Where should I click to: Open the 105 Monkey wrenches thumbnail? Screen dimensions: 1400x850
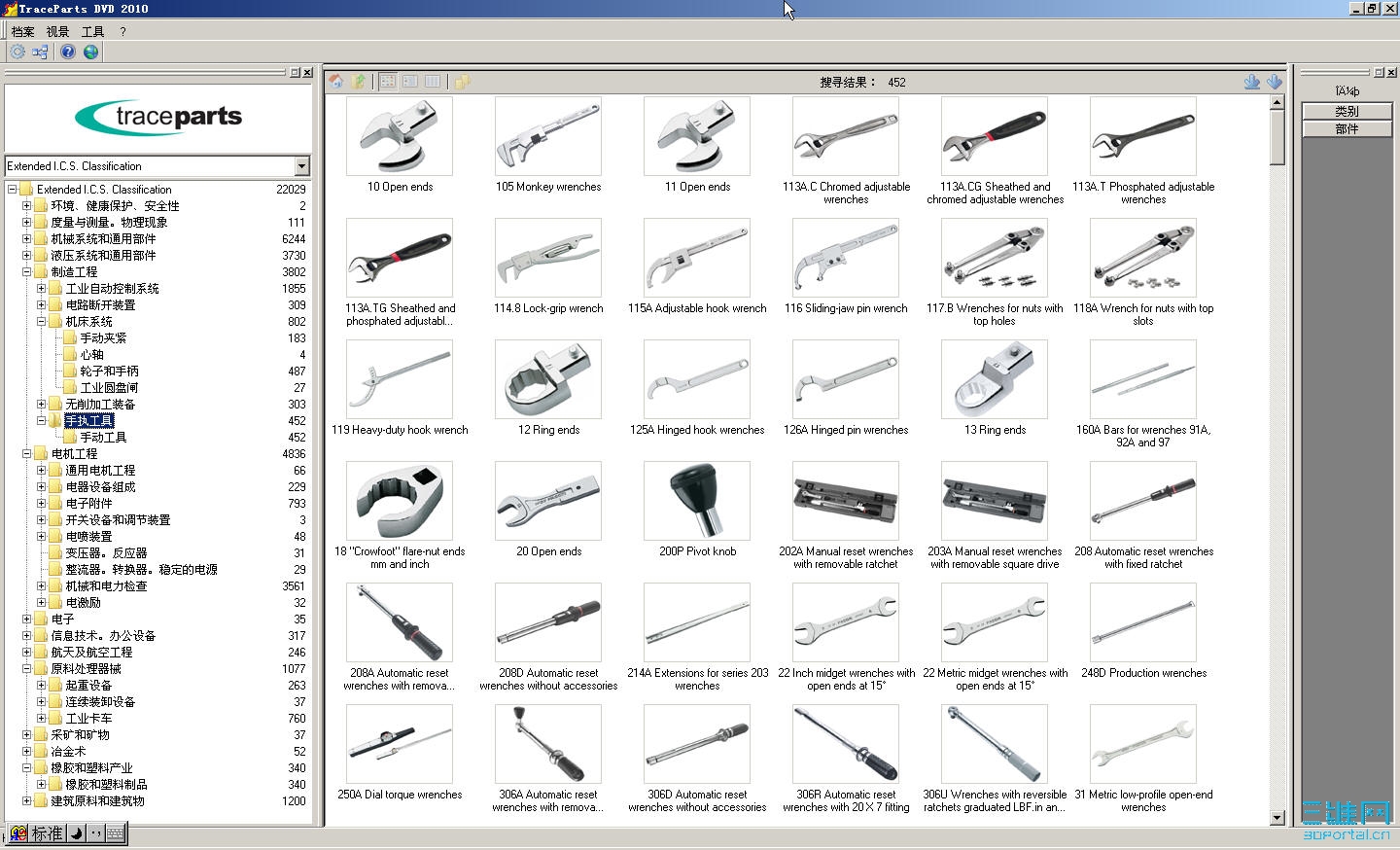click(548, 136)
